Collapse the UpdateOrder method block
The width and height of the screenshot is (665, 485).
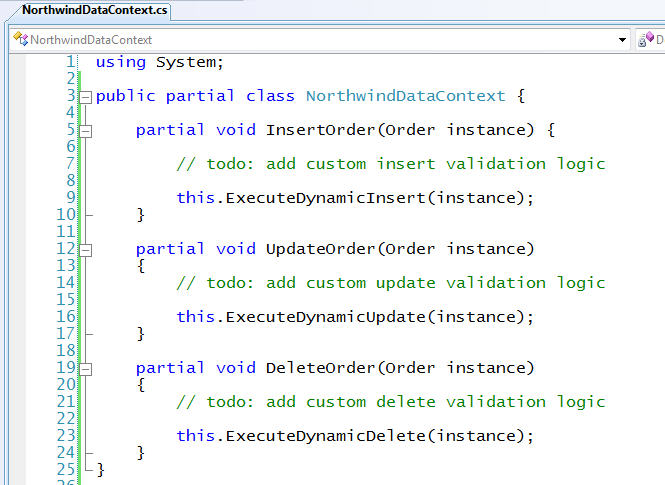pyautogui.click(x=85, y=251)
